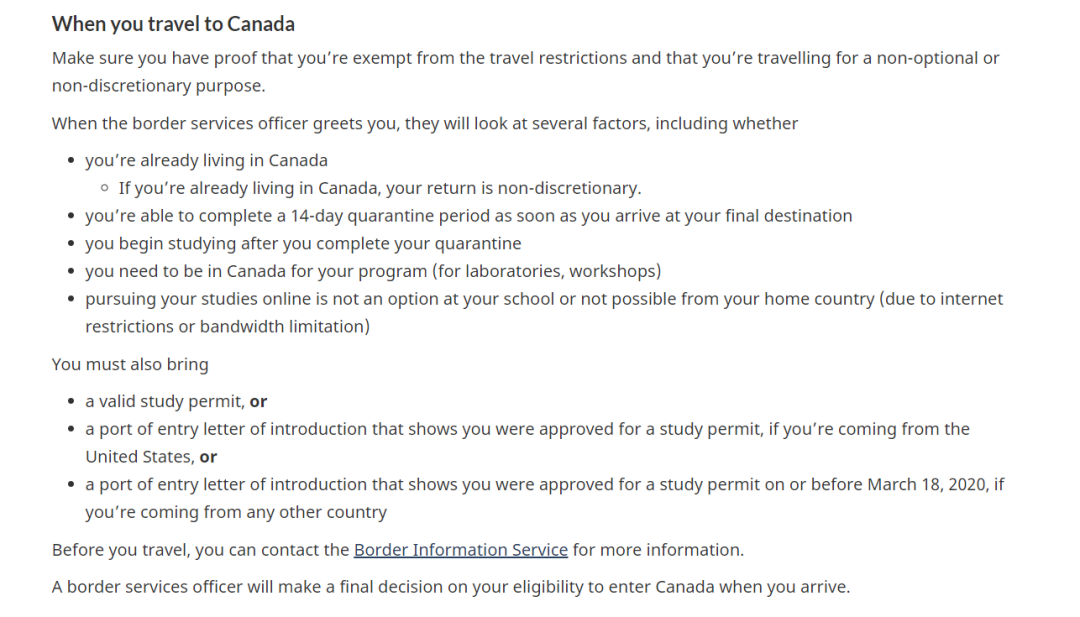Select the 'When the border services officer greets you' sentence
The height and width of the screenshot is (617, 1080).
click(x=424, y=123)
